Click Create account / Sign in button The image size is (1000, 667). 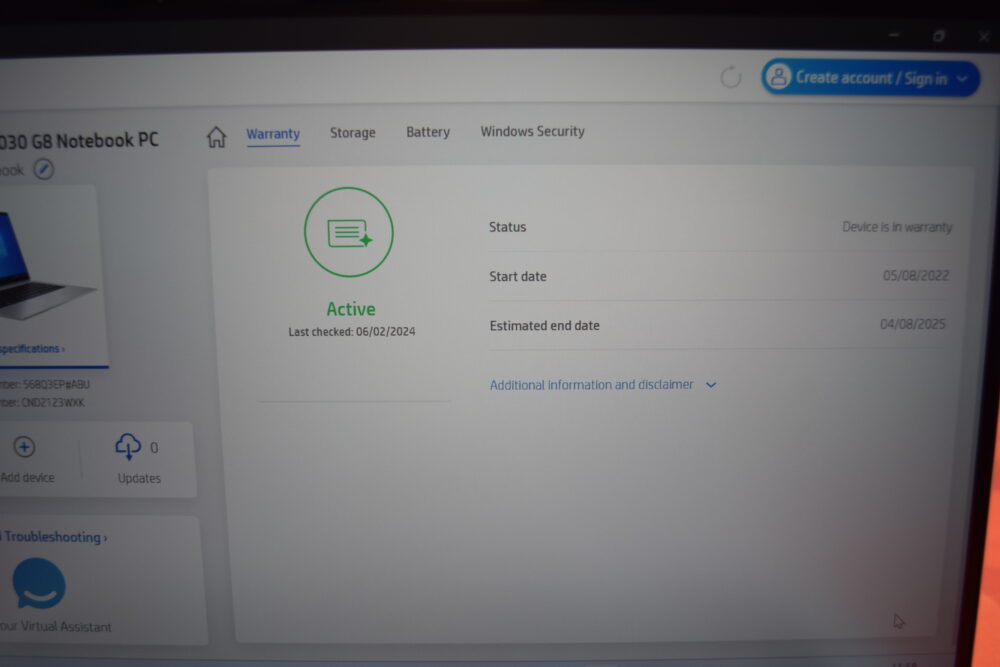point(870,78)
